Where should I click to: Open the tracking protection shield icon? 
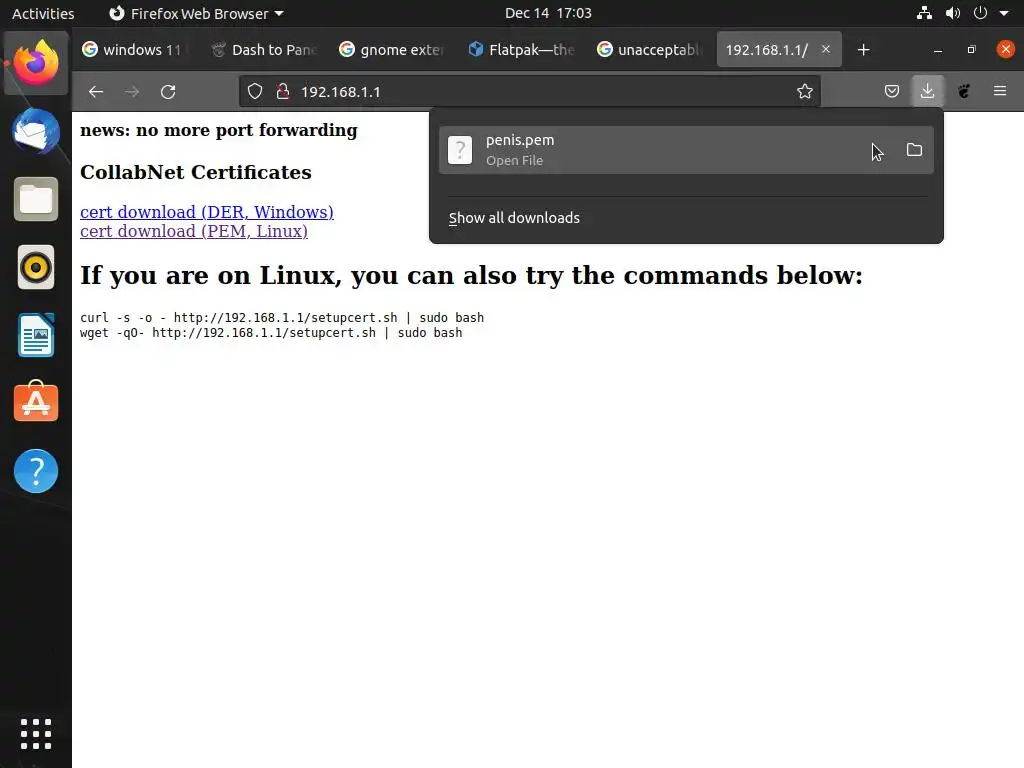coord(255,91)
